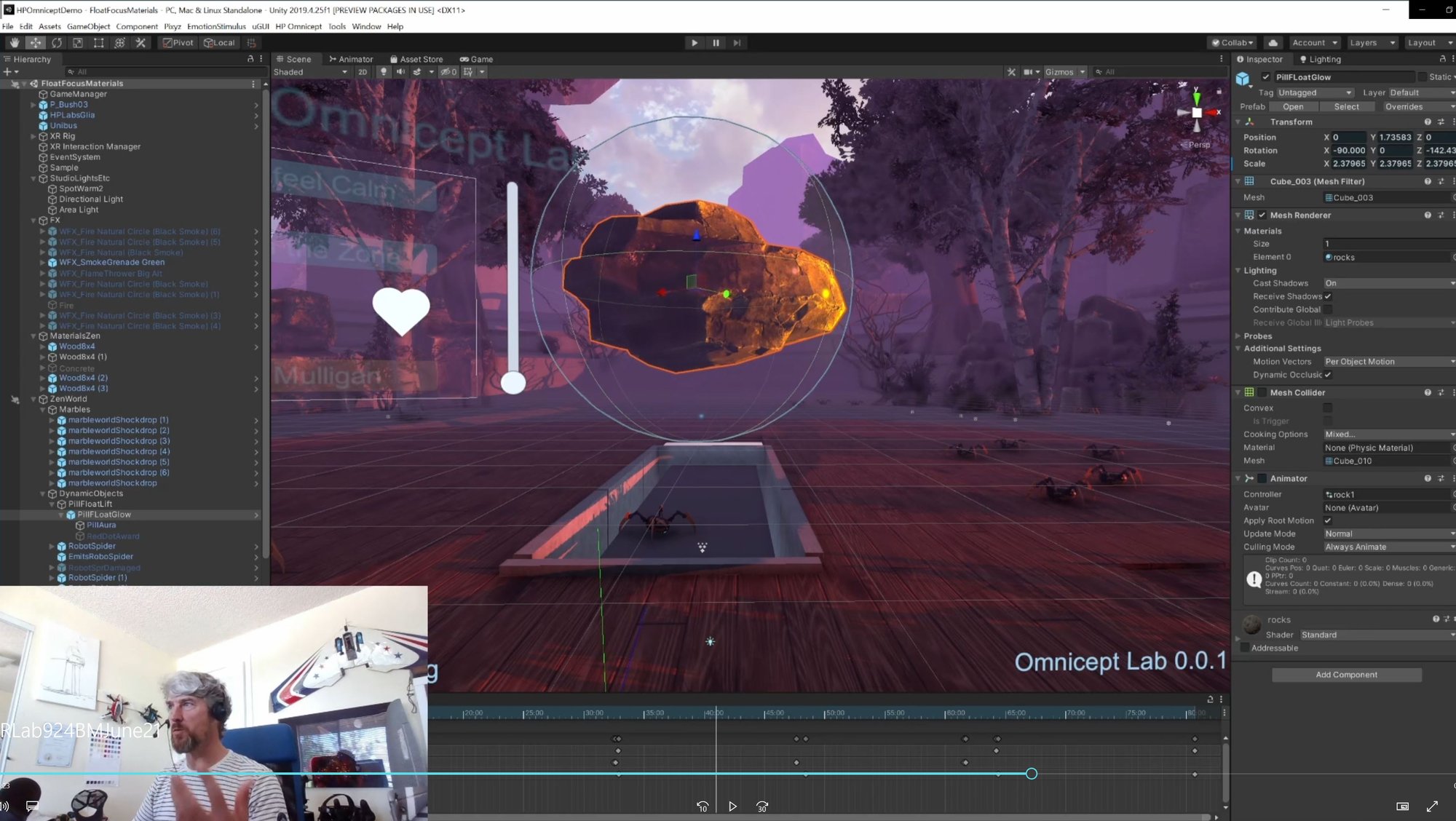Click the Play button in toolbar

[x=695, y=43]
